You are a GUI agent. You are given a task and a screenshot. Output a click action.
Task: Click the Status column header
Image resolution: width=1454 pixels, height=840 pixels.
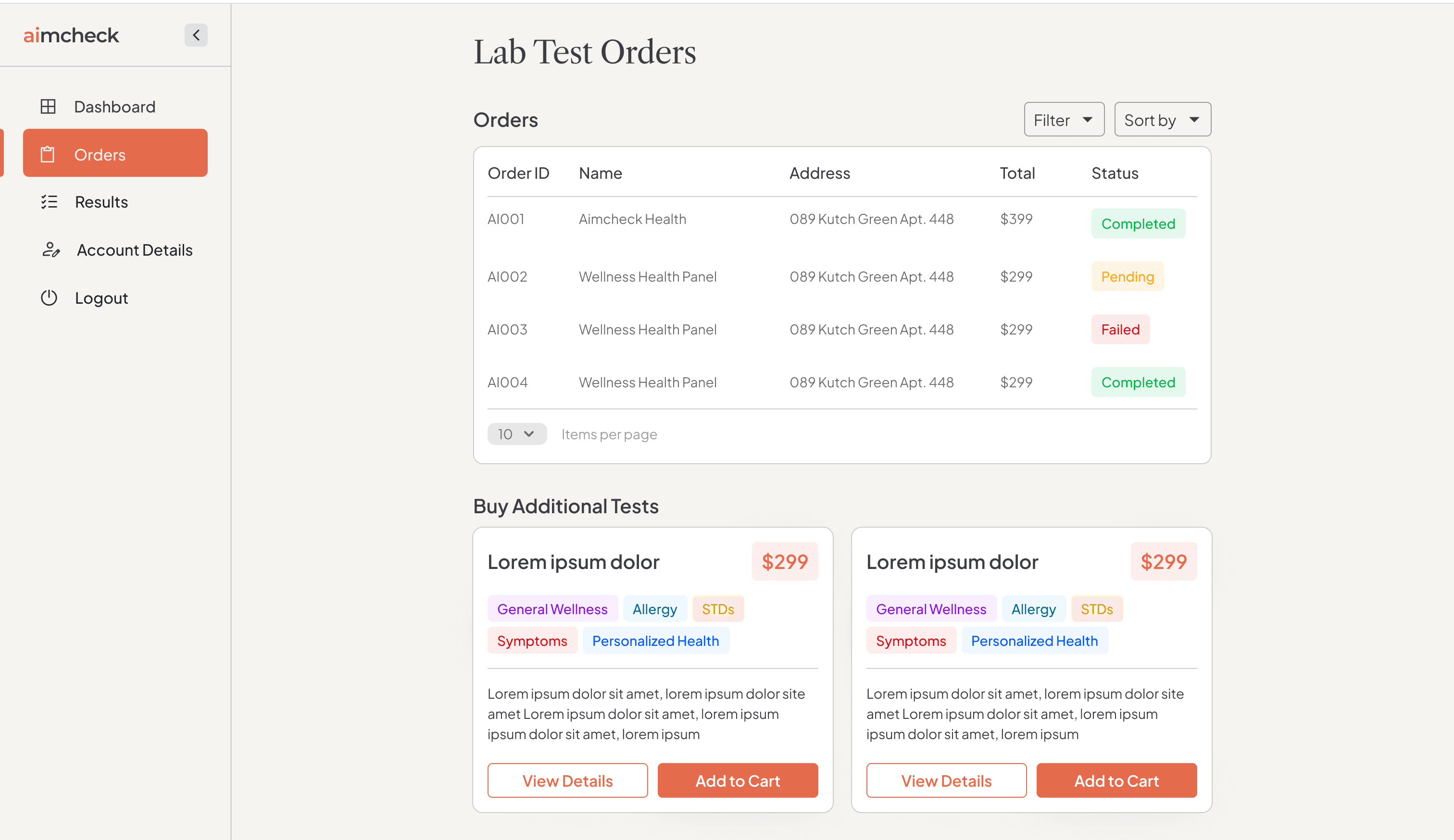point(1115,173)
